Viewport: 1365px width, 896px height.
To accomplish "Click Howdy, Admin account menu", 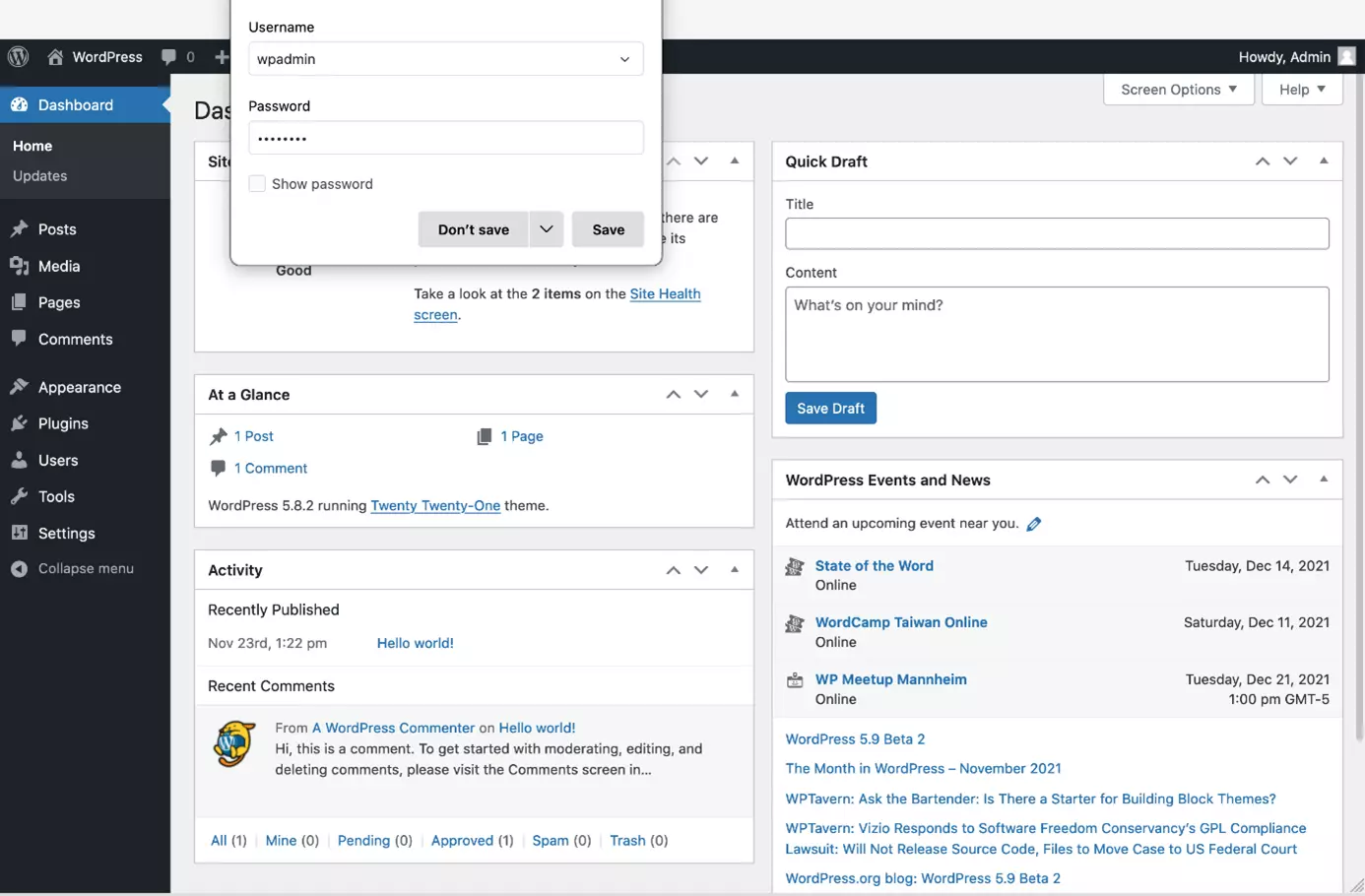I will click(x=1297, y=57).
